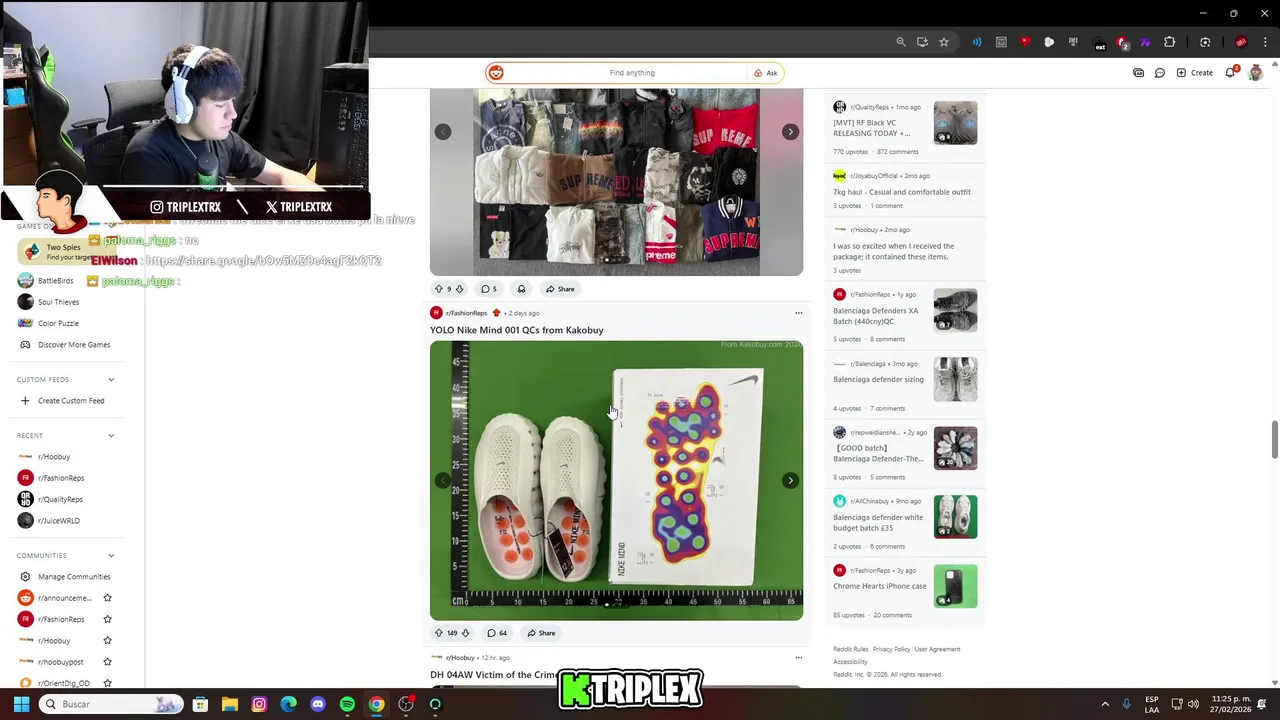
Task: Favorite r/FashionReps community with the star
Action: 107,619
